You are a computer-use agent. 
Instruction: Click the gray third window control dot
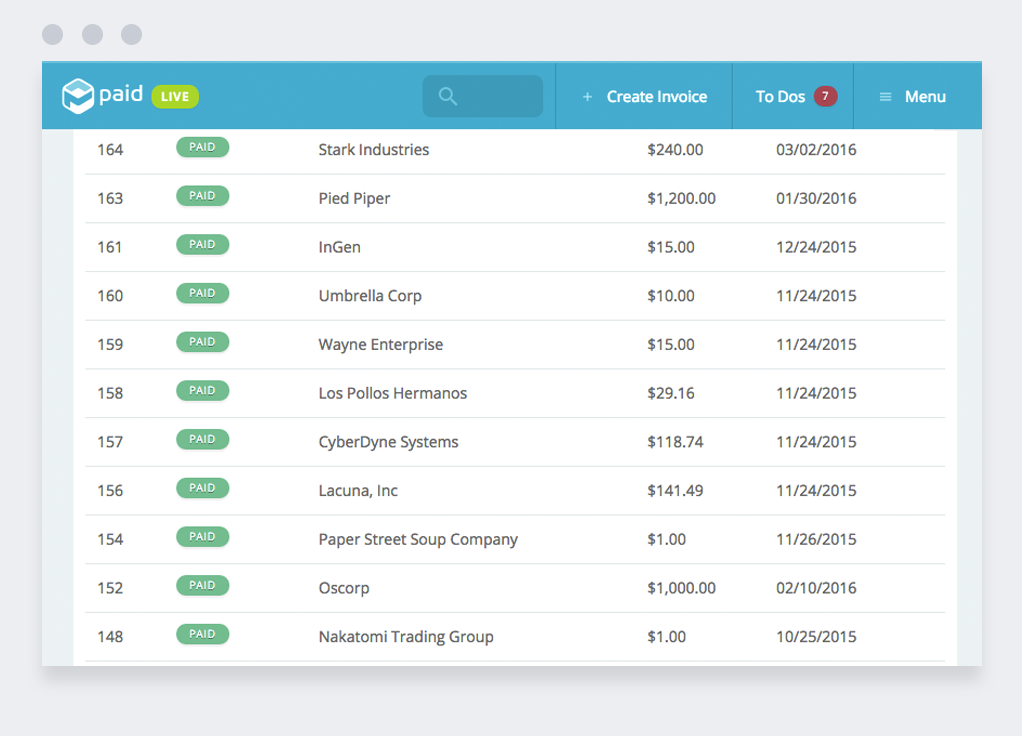[x=132, y=34]
